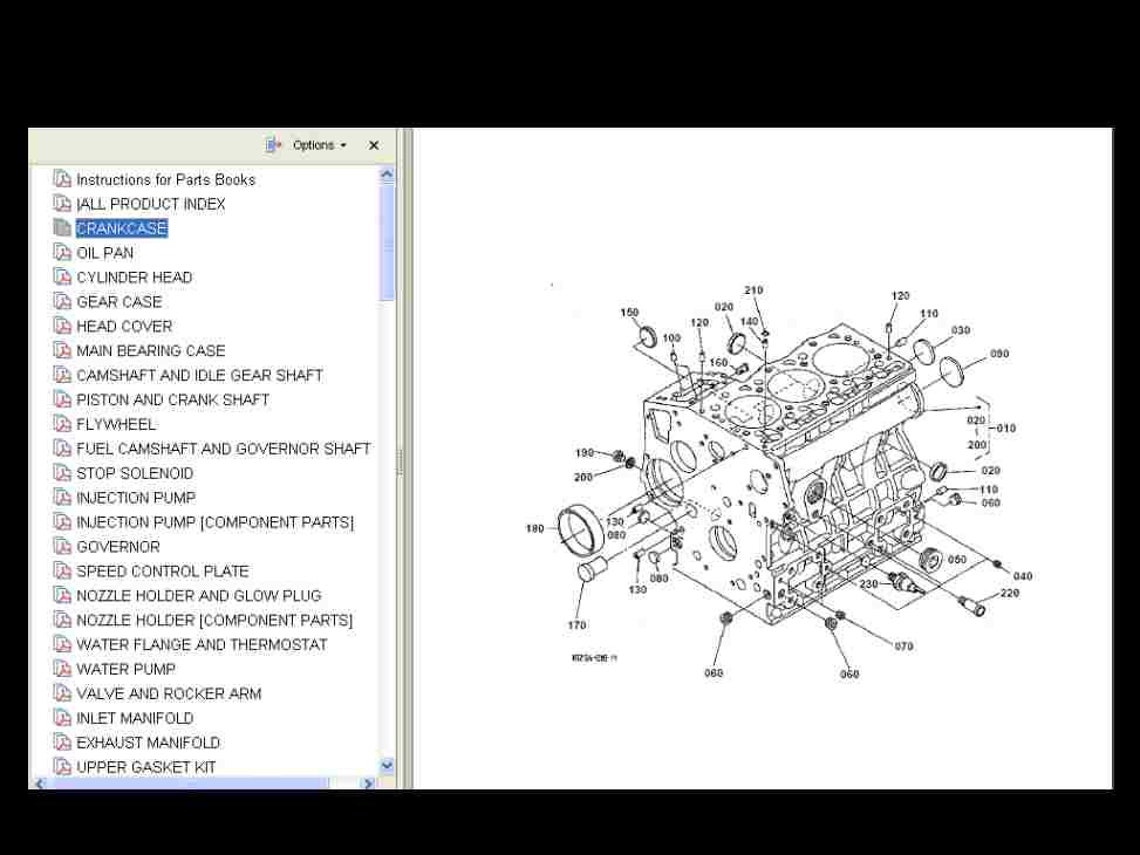Click the panel icon left of Options
The height and width of the screenshot is (855, 1140).
[x=274, y=145]
